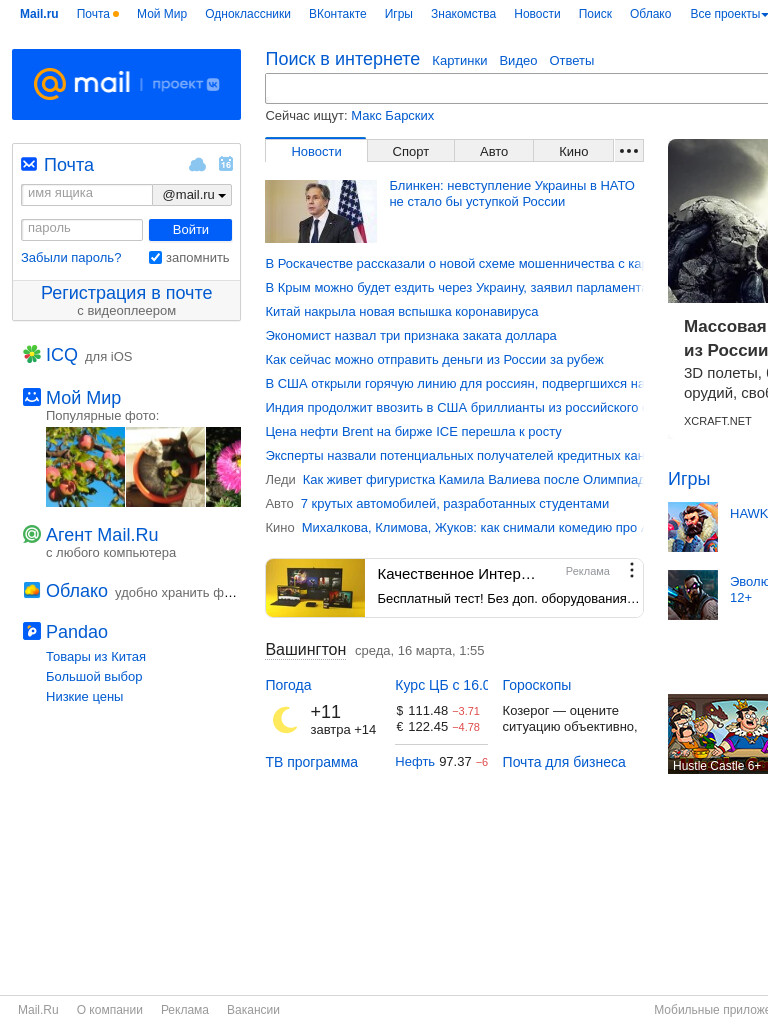768x1024 pixels.
Task: Open the ad options three-dot menu
Action: [x=632, y=570]
